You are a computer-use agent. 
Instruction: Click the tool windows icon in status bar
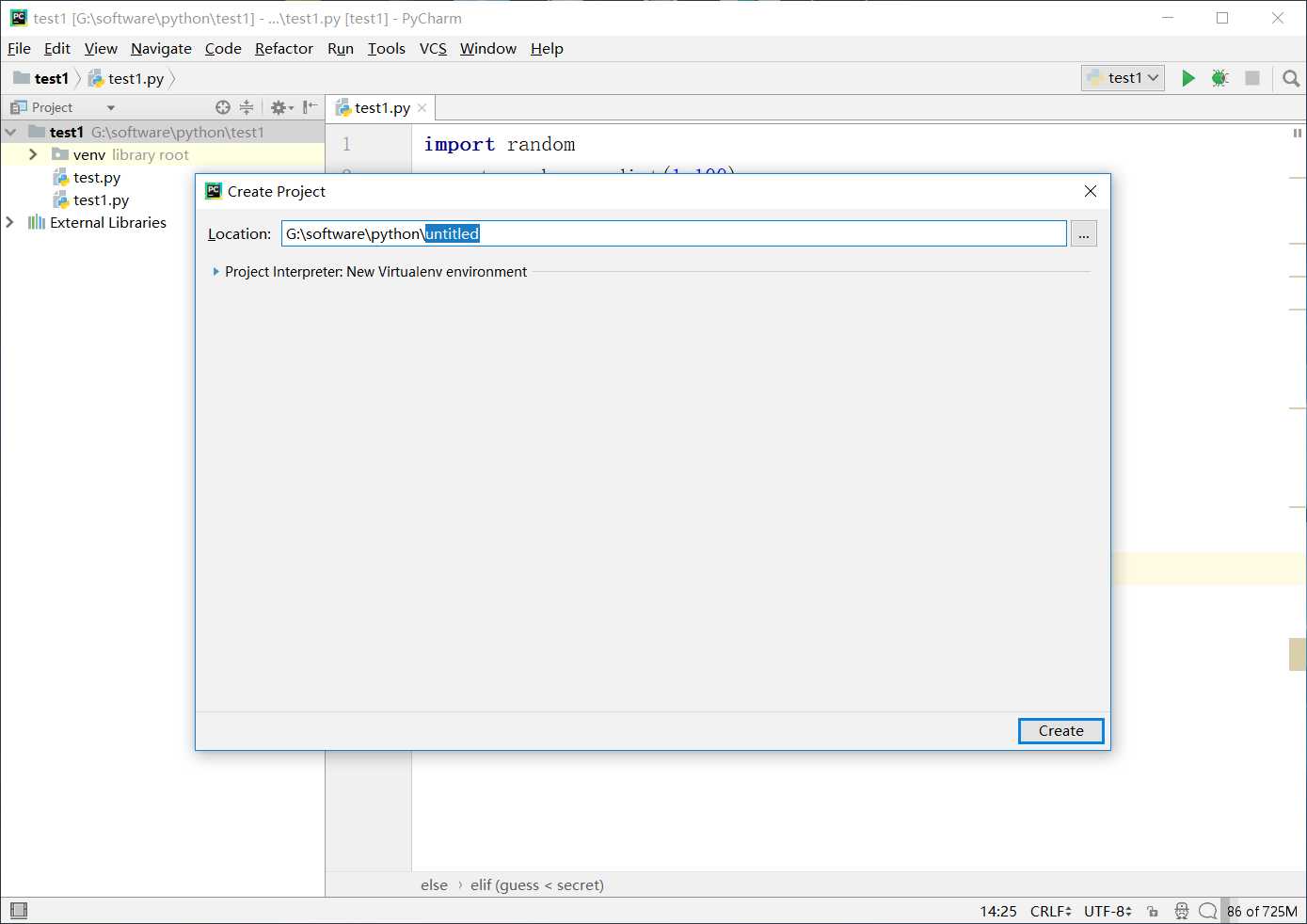[19, 910]
